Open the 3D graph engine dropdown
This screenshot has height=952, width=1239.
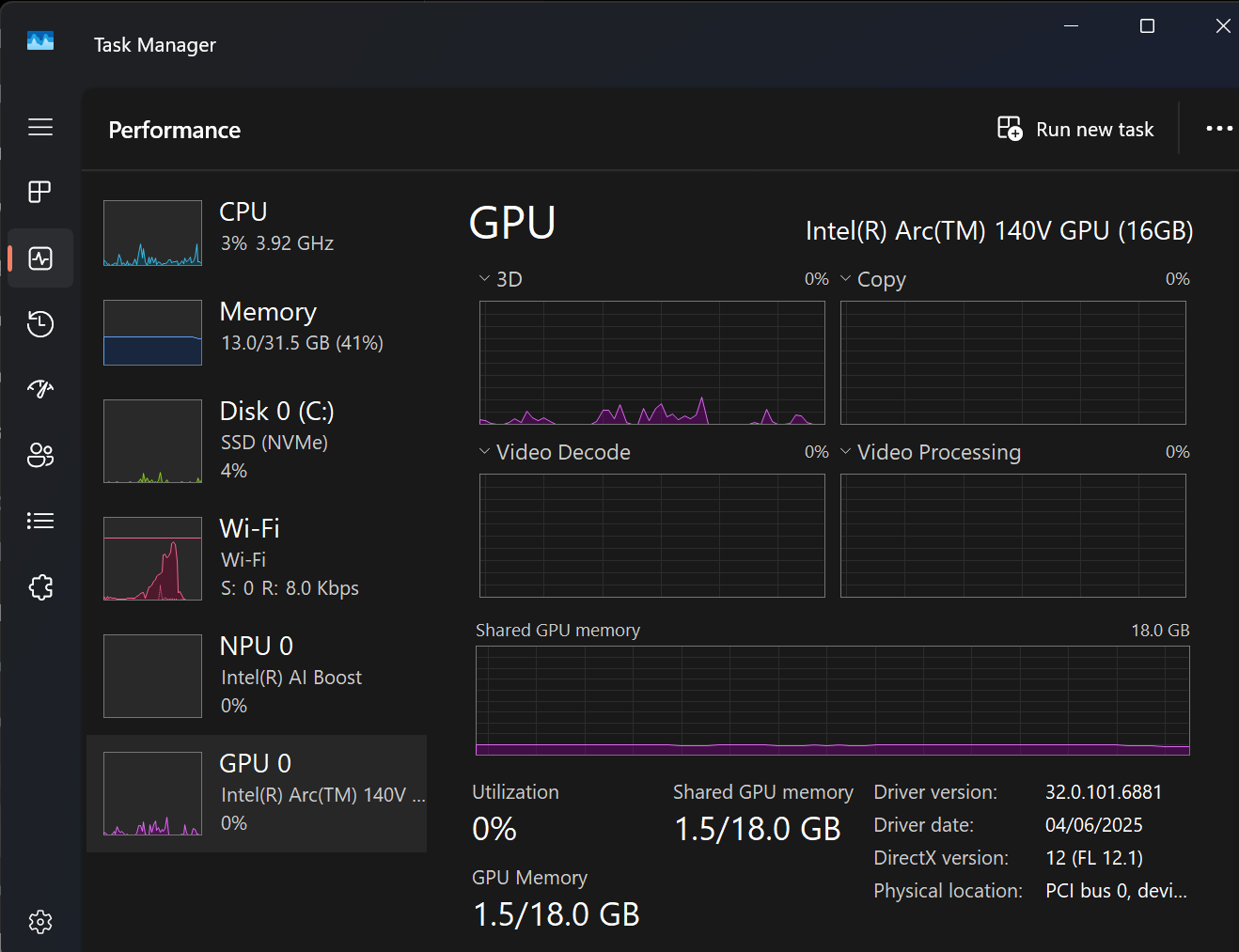click(485, 279)
